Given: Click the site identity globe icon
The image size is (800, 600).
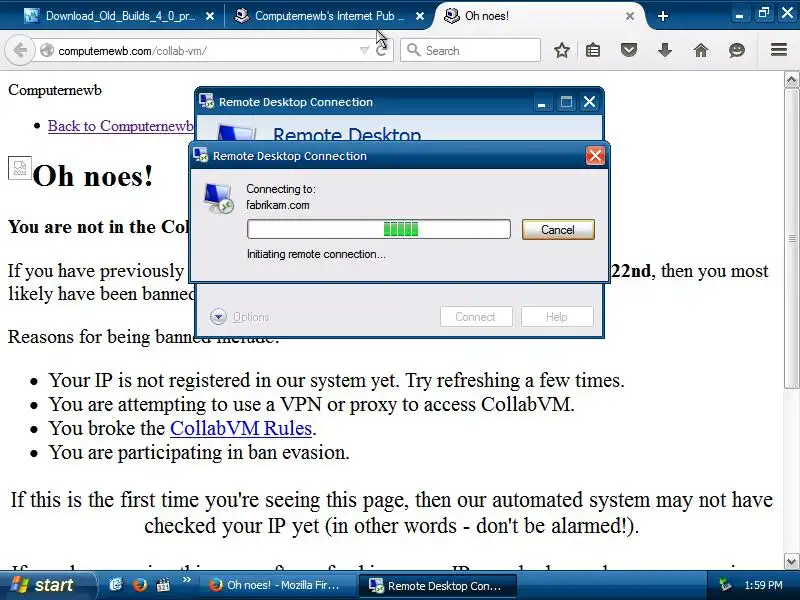Looking at the screenshot, I should 47,51.
